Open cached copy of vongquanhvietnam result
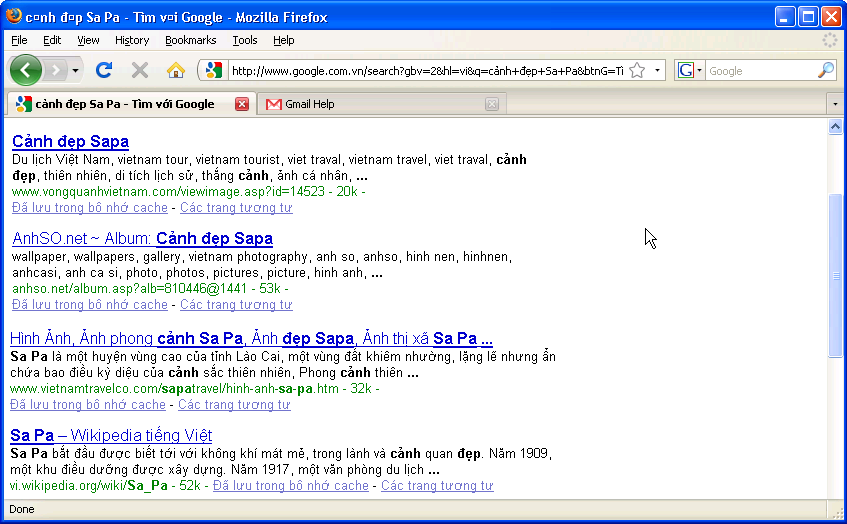847x524 pixels. pos(90,207)
